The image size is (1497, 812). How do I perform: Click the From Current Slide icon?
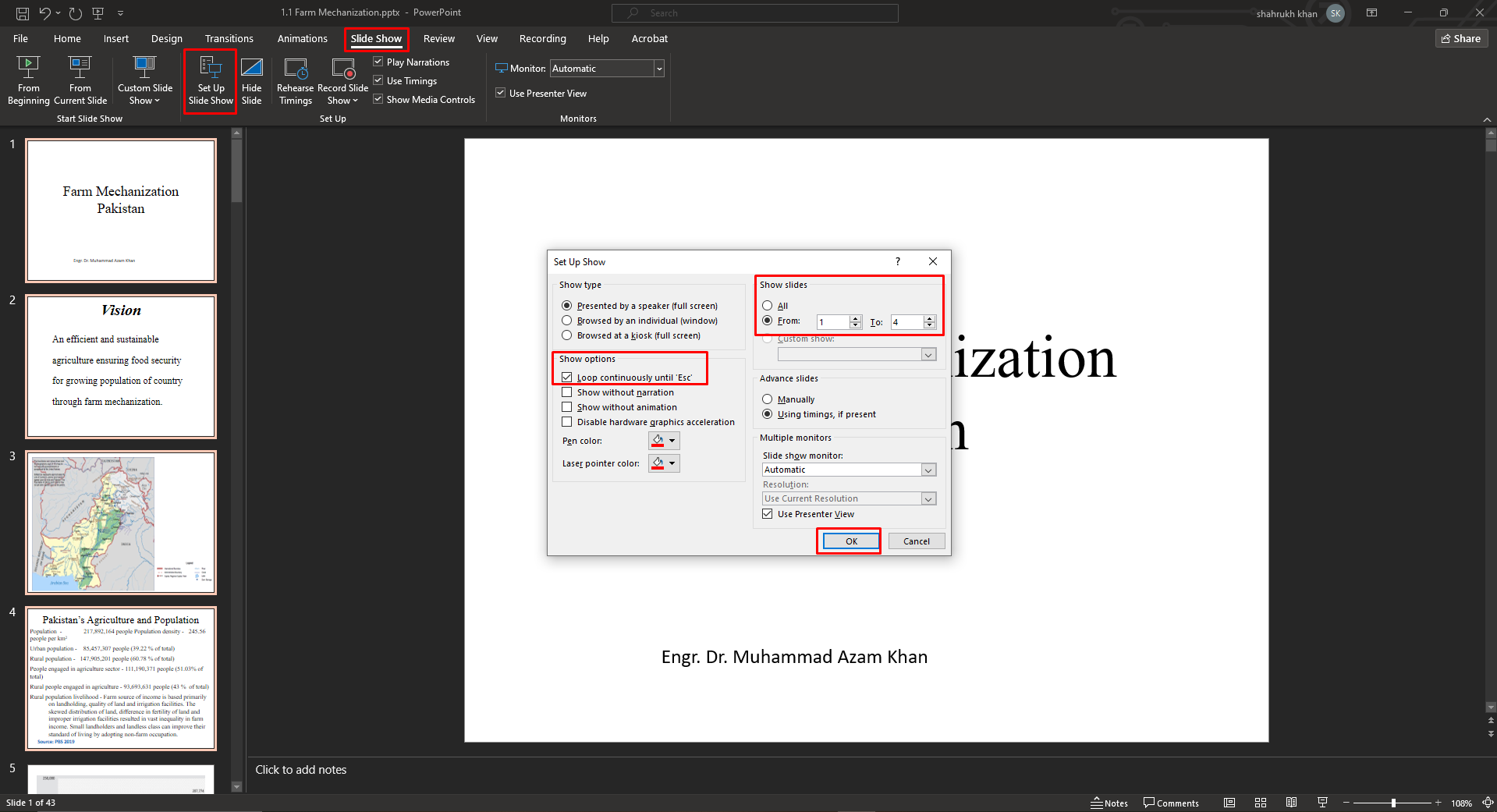(80, 68)
